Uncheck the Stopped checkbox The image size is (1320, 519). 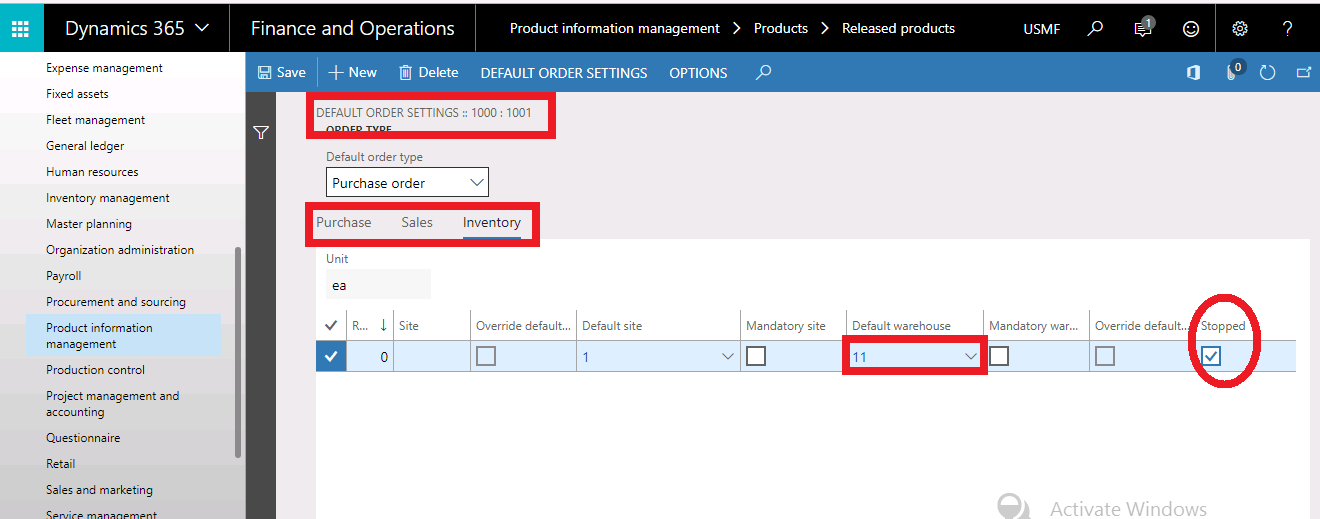pos(1211,356)
